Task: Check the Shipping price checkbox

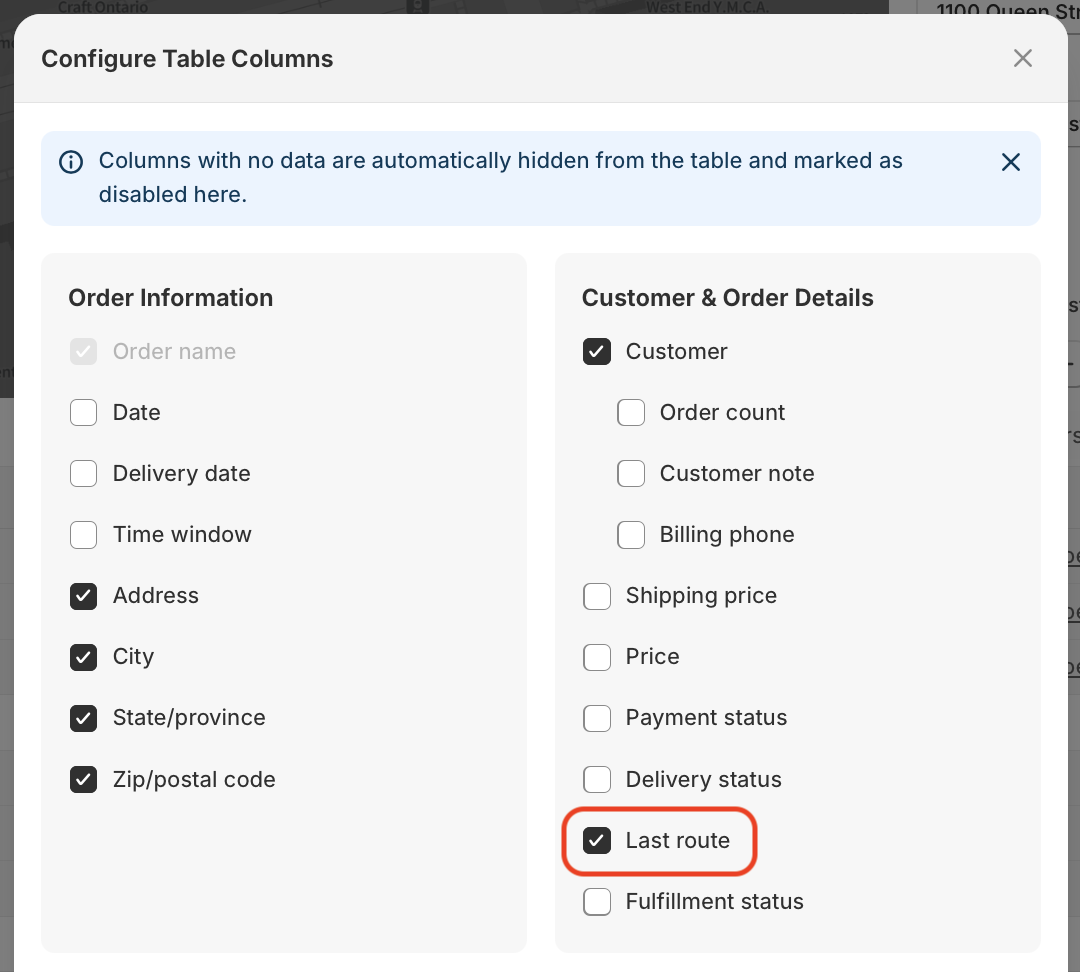Action: 596,596
